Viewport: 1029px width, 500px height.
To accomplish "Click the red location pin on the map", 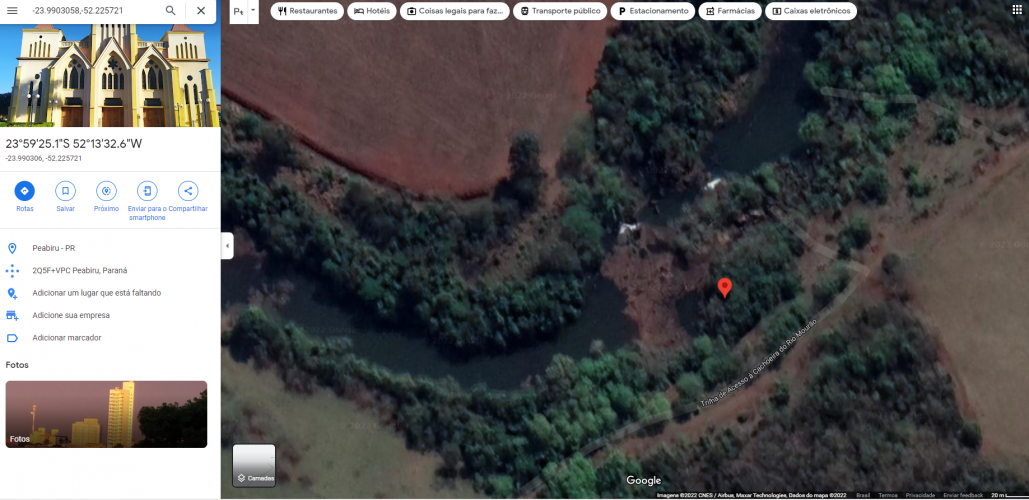I will pyautogui.click(x=725, y=288).
